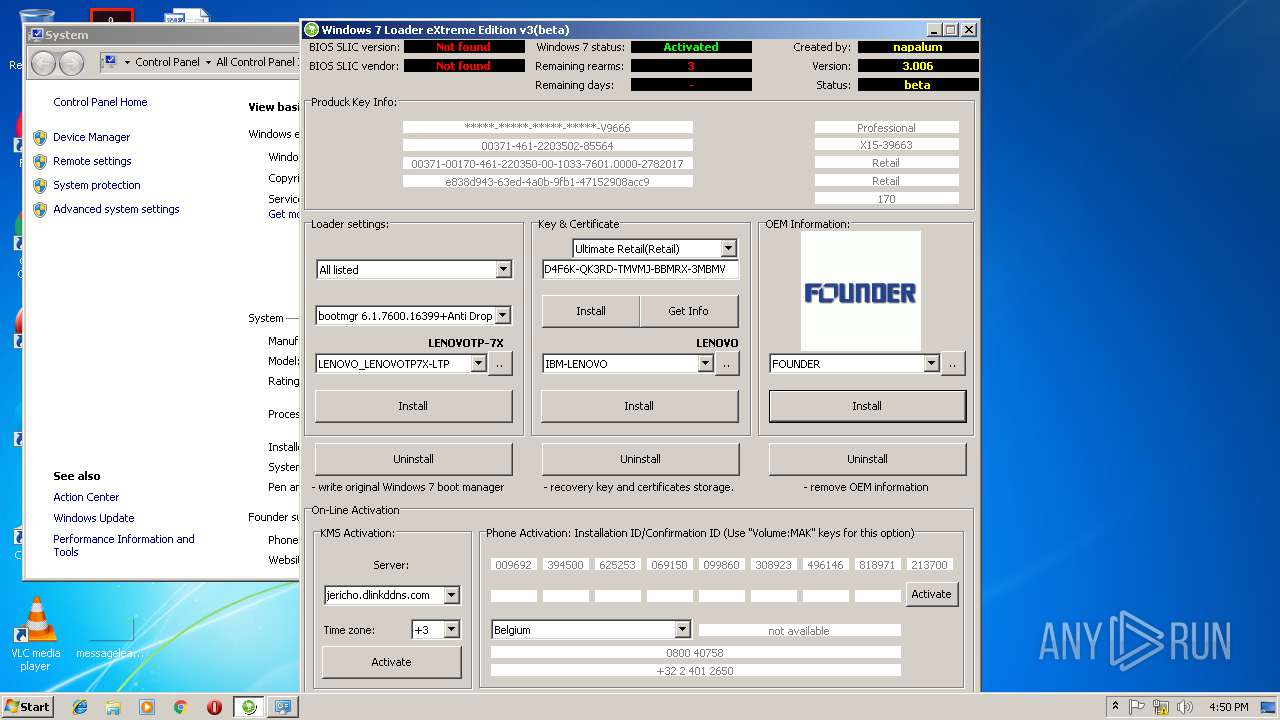This screenshot has height=720, width=1280.
Task: Expand the bootmgr version dropdown
Action: (x=502, y=315)
